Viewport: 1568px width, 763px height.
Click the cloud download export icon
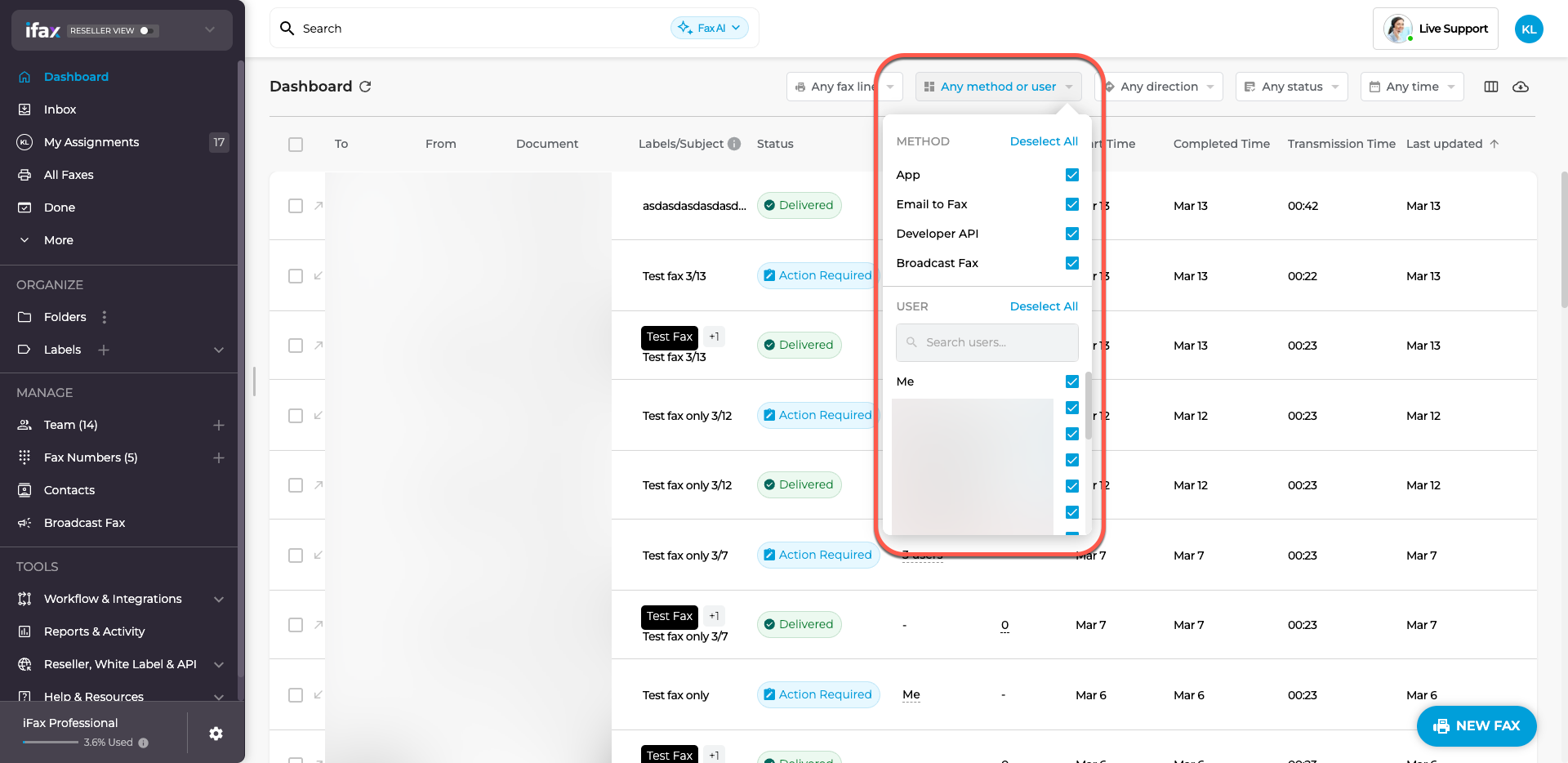[x=1520, y=87]
